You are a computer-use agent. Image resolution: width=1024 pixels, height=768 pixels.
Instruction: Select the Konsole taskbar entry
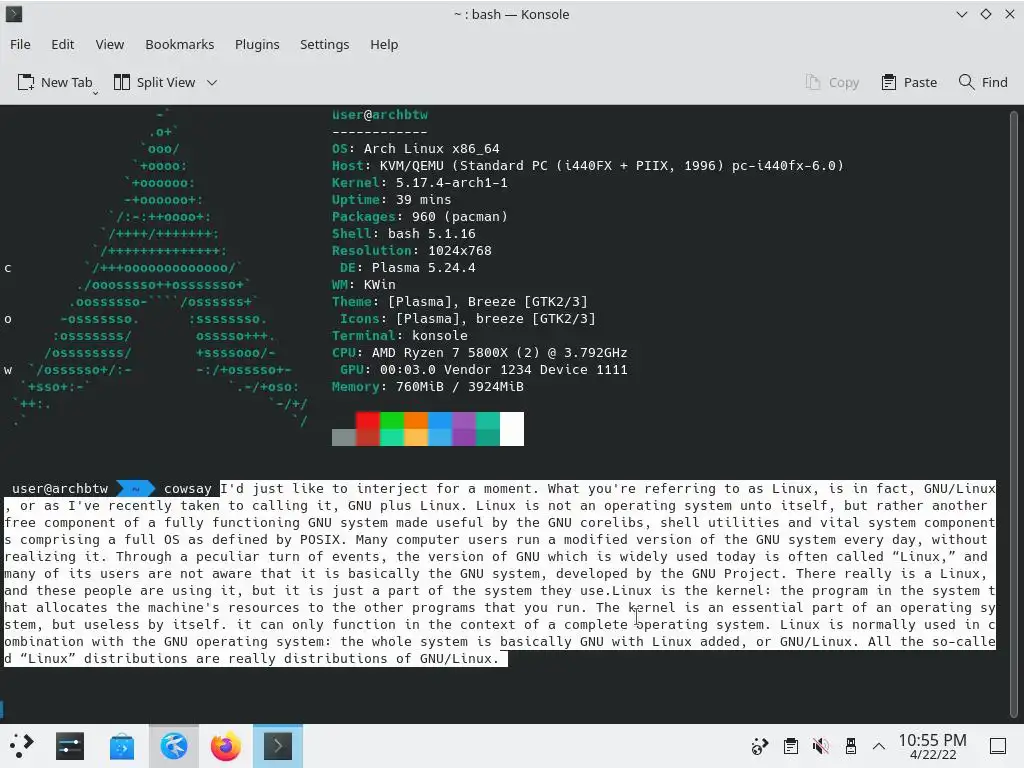278,746
